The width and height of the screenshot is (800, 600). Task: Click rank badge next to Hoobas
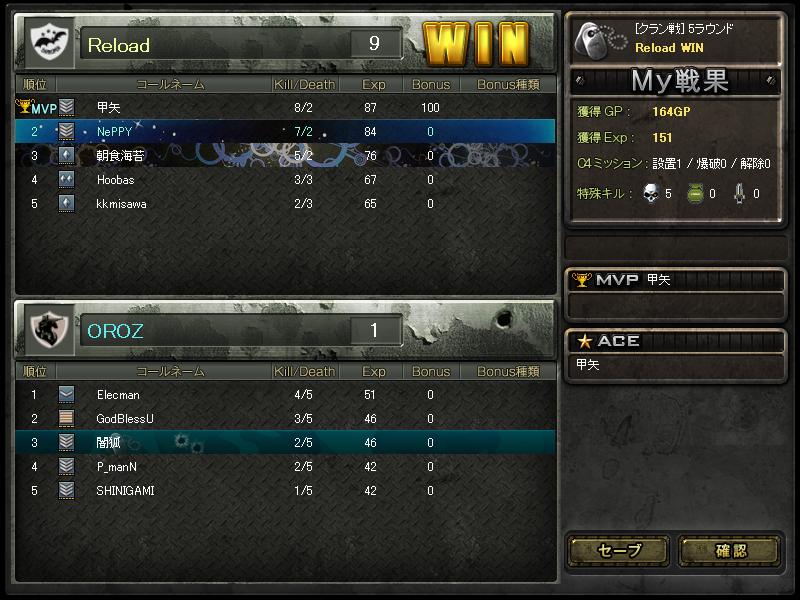tap(66, 179)
